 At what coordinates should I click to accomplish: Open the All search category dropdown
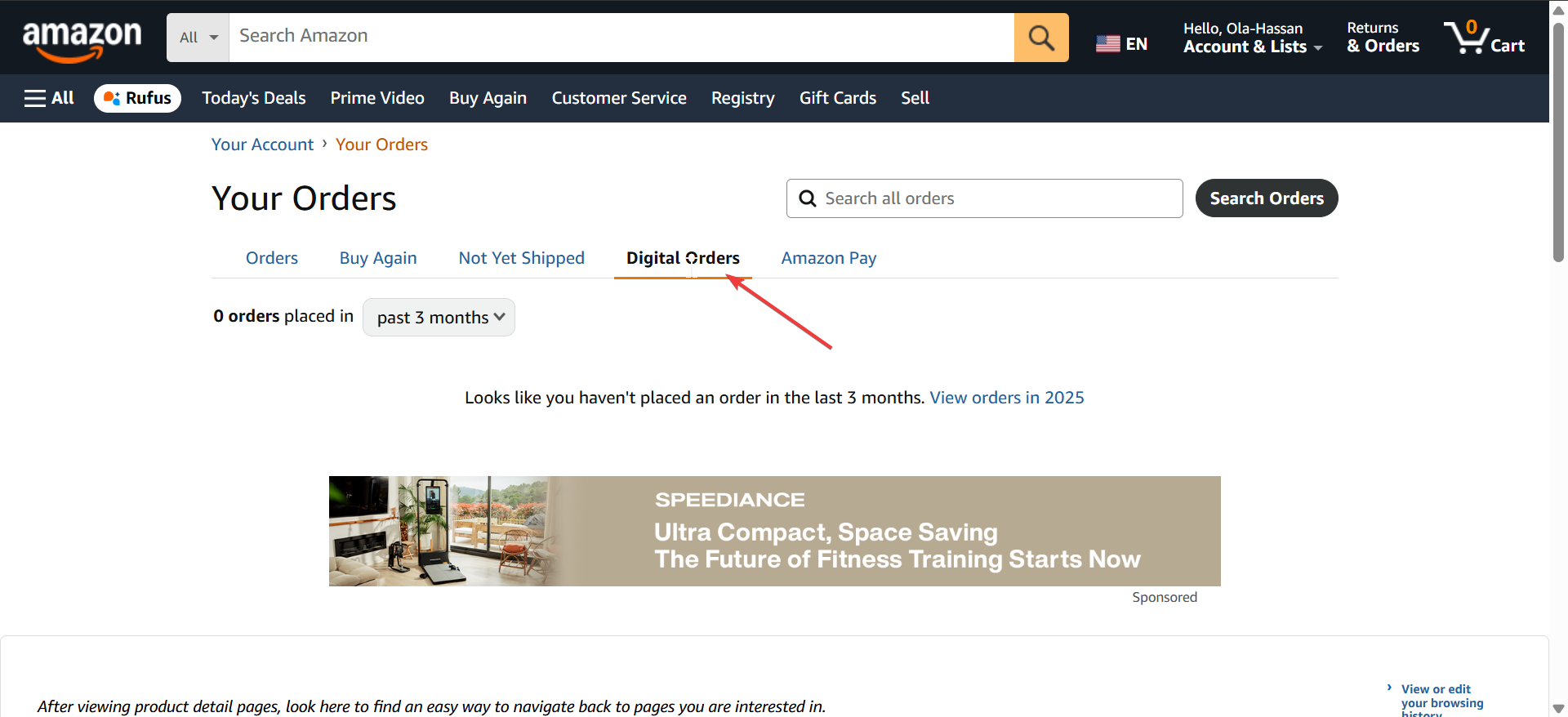tap(198, 38)
